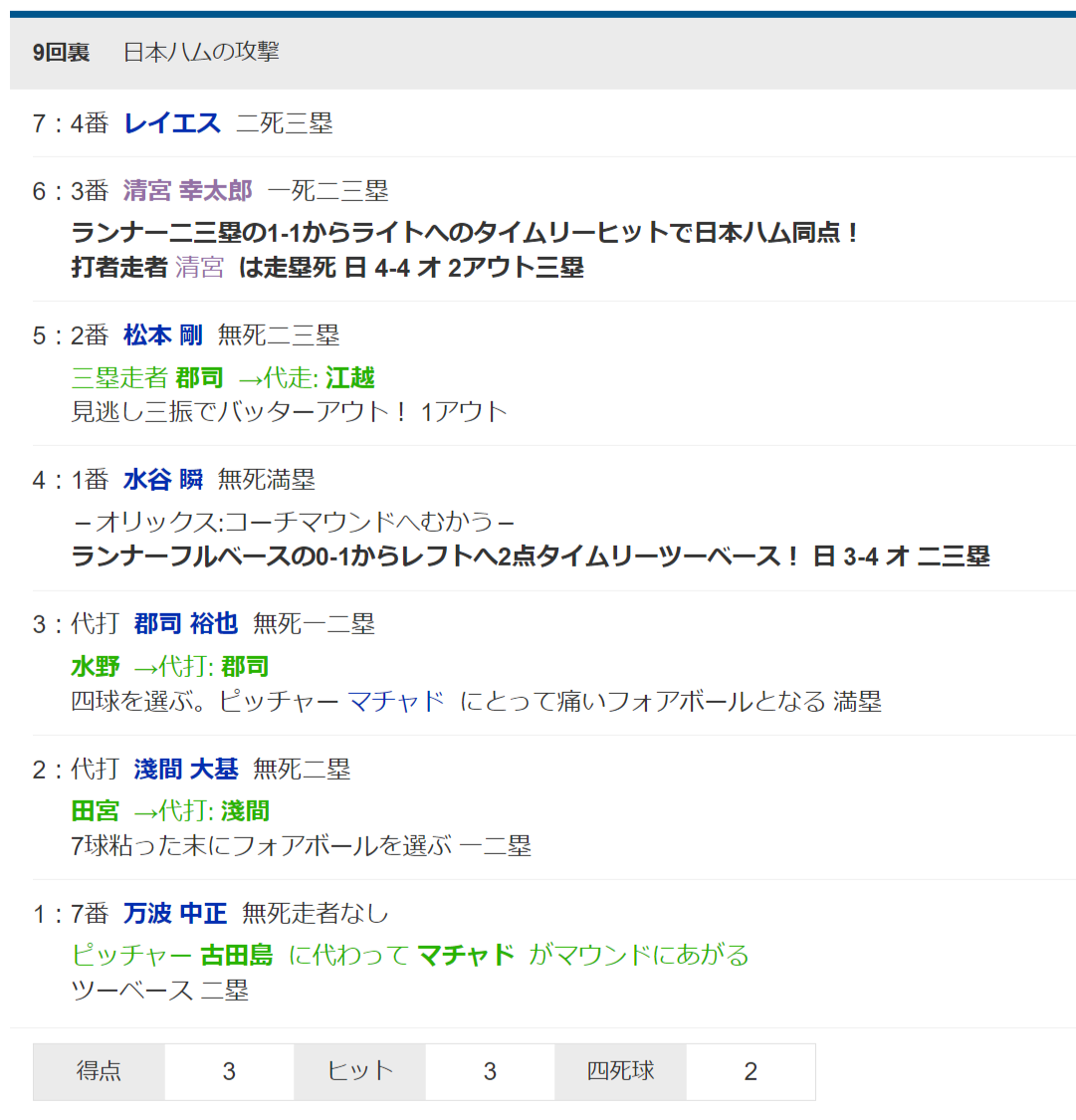
Task: Click pitcher link マチャド in walk description
Action: 395,702
